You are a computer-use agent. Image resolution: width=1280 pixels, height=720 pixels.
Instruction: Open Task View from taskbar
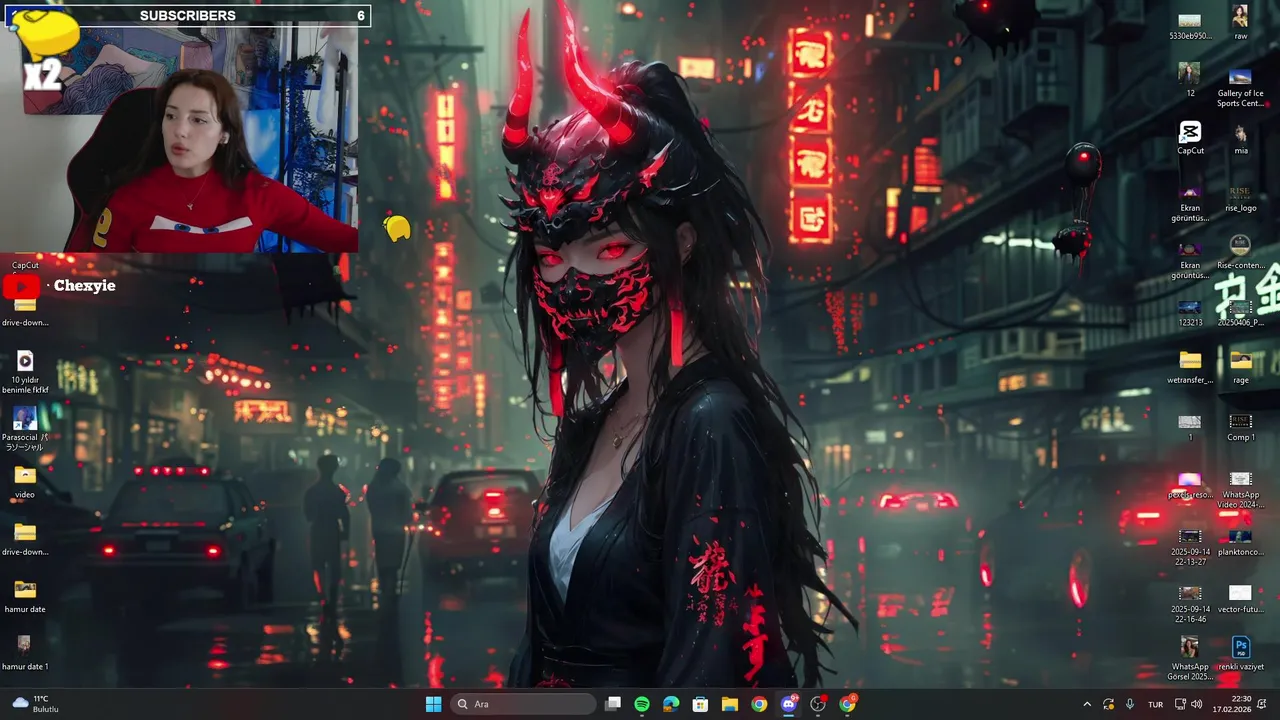613,704
